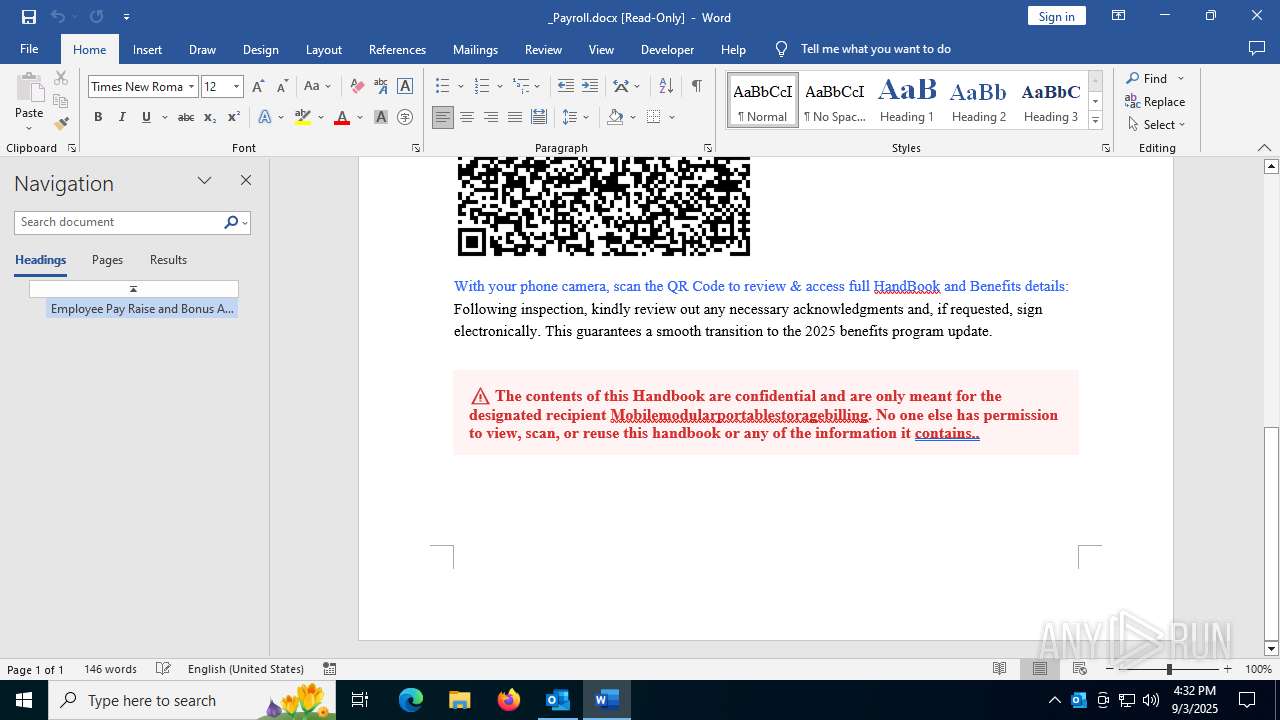Apply the No Spacing style
The width and height of the screenshot is (1280, 720).
(x=835, y=100)
